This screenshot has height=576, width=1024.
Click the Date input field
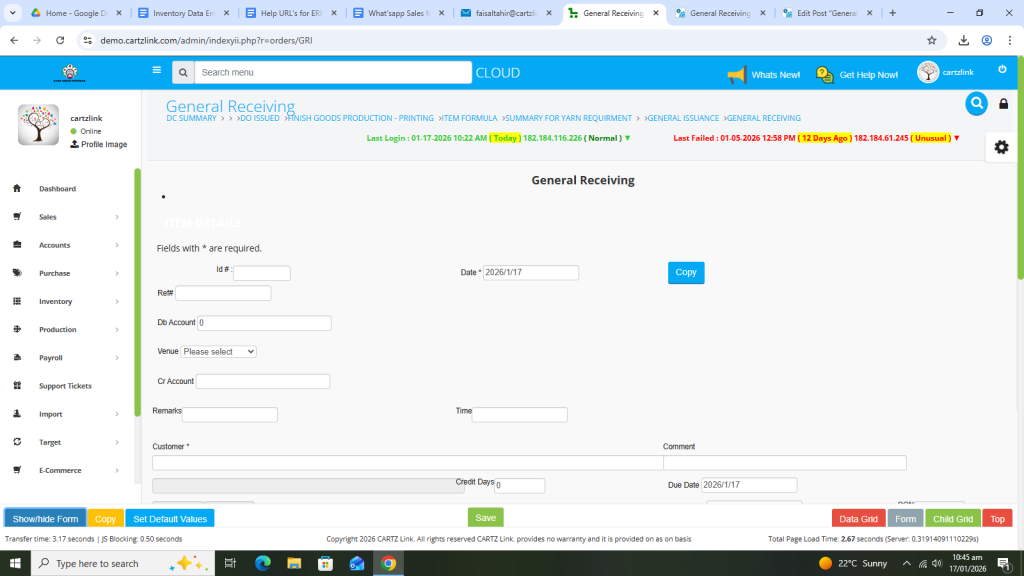[531, 272]
